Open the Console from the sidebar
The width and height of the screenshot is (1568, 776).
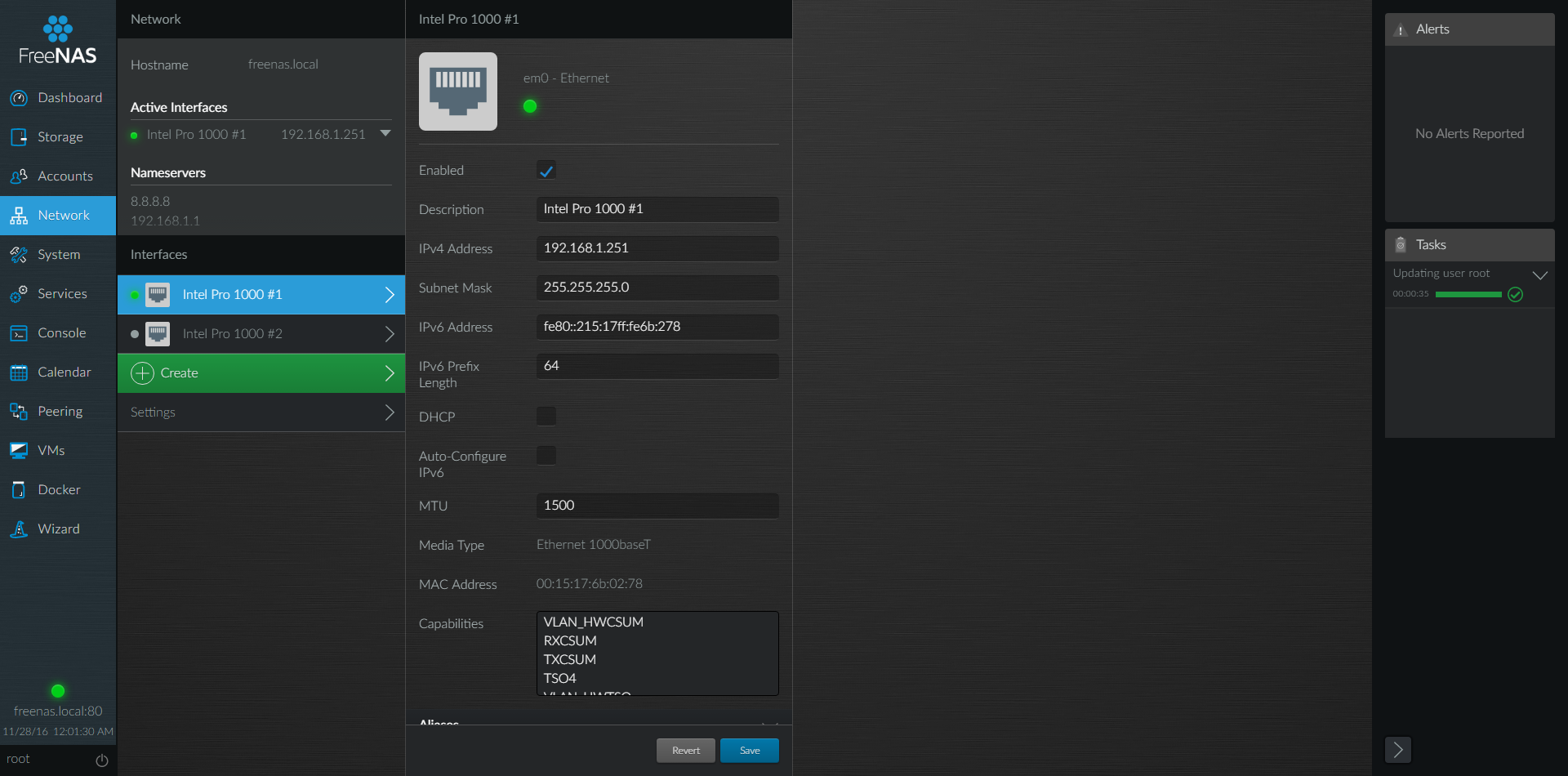(x=62, y=332)
